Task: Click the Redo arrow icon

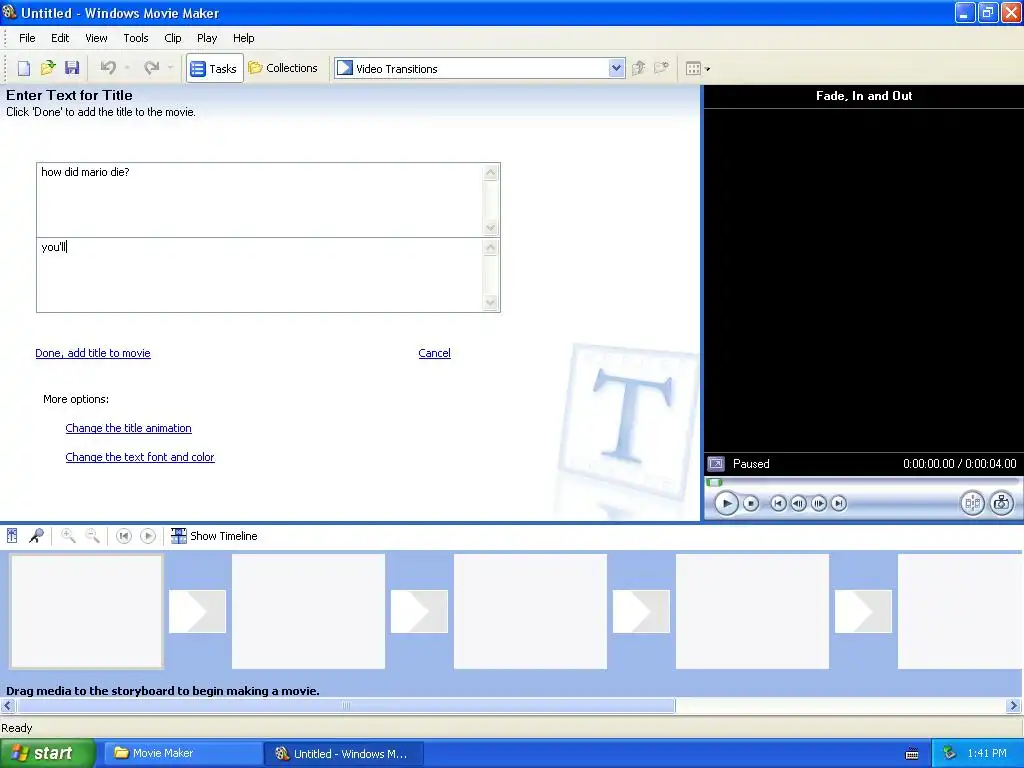Action: [152, 68]
